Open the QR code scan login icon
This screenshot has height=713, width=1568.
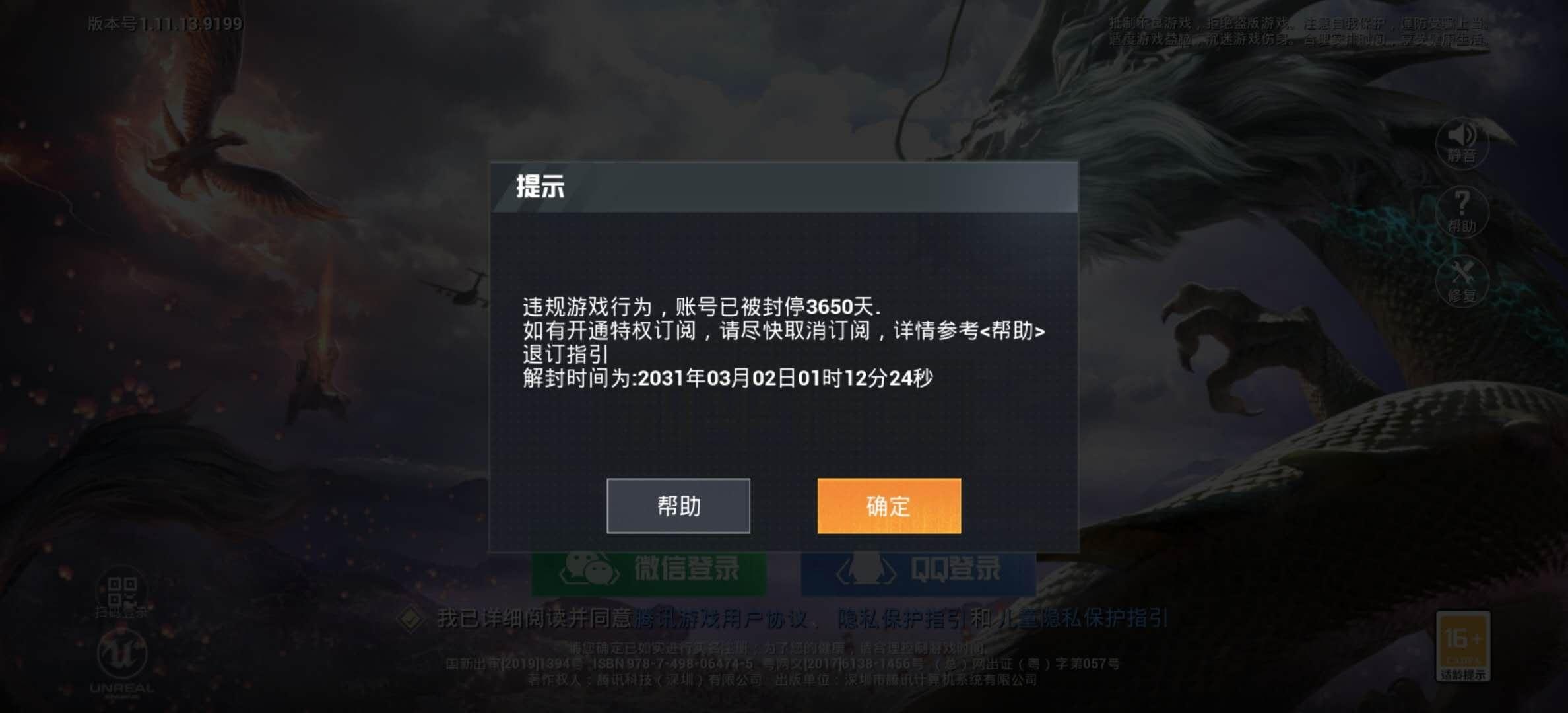(122, 594)
